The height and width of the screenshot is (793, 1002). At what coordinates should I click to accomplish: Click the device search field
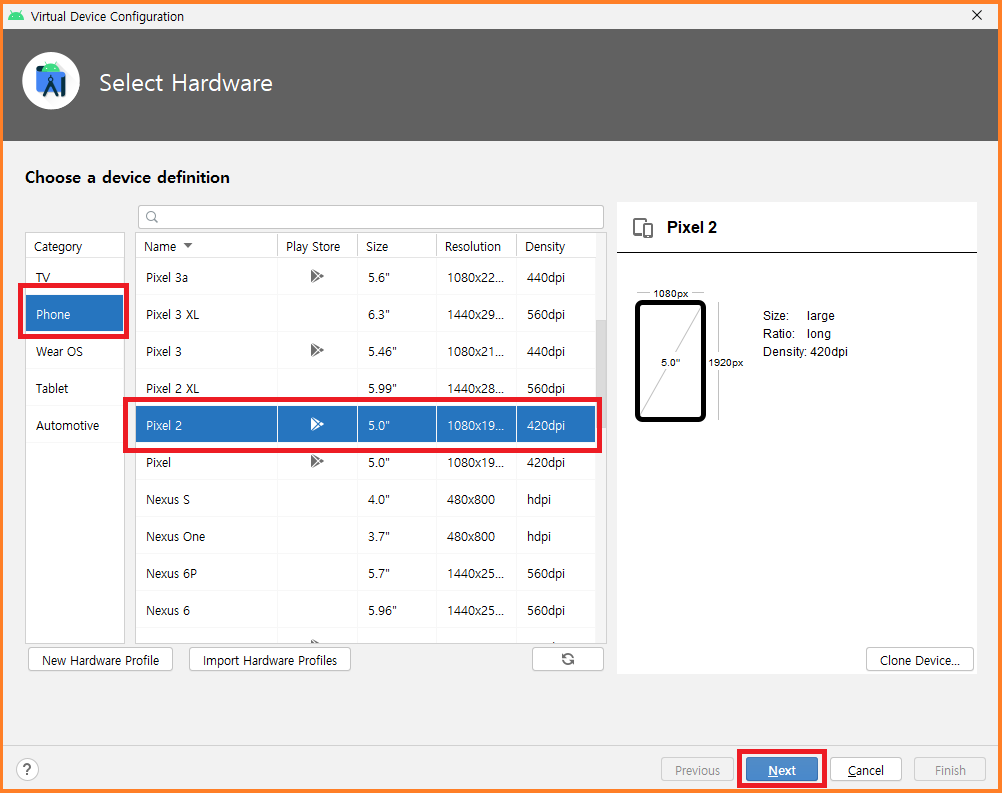[x=371, y=217]
